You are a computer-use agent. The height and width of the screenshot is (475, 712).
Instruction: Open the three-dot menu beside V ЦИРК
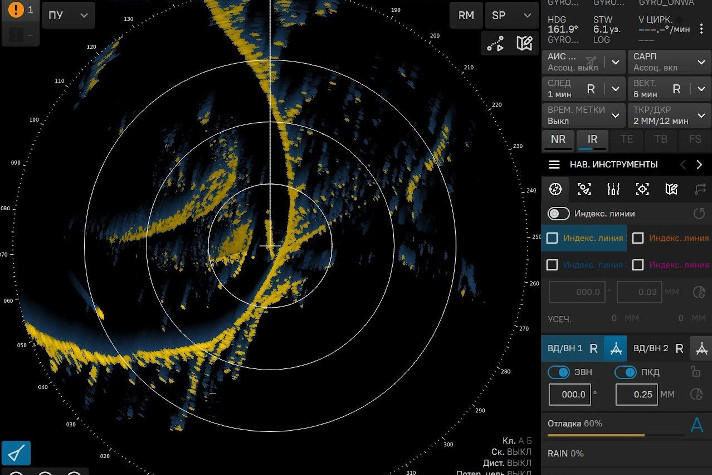[701, 30]
